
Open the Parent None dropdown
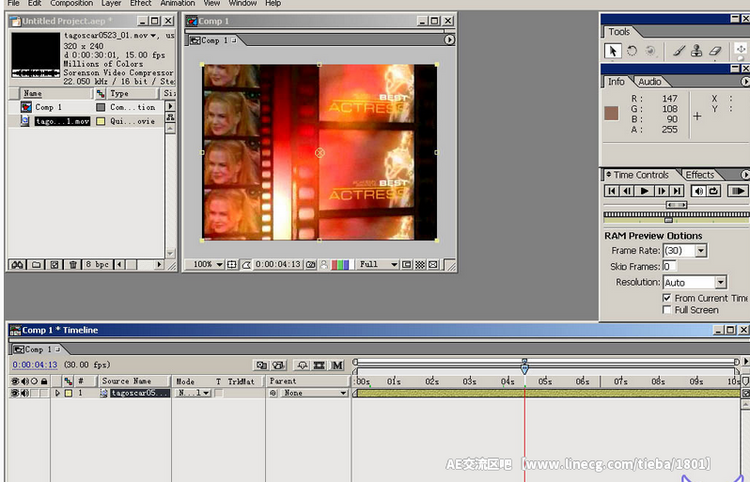(313, 393)
